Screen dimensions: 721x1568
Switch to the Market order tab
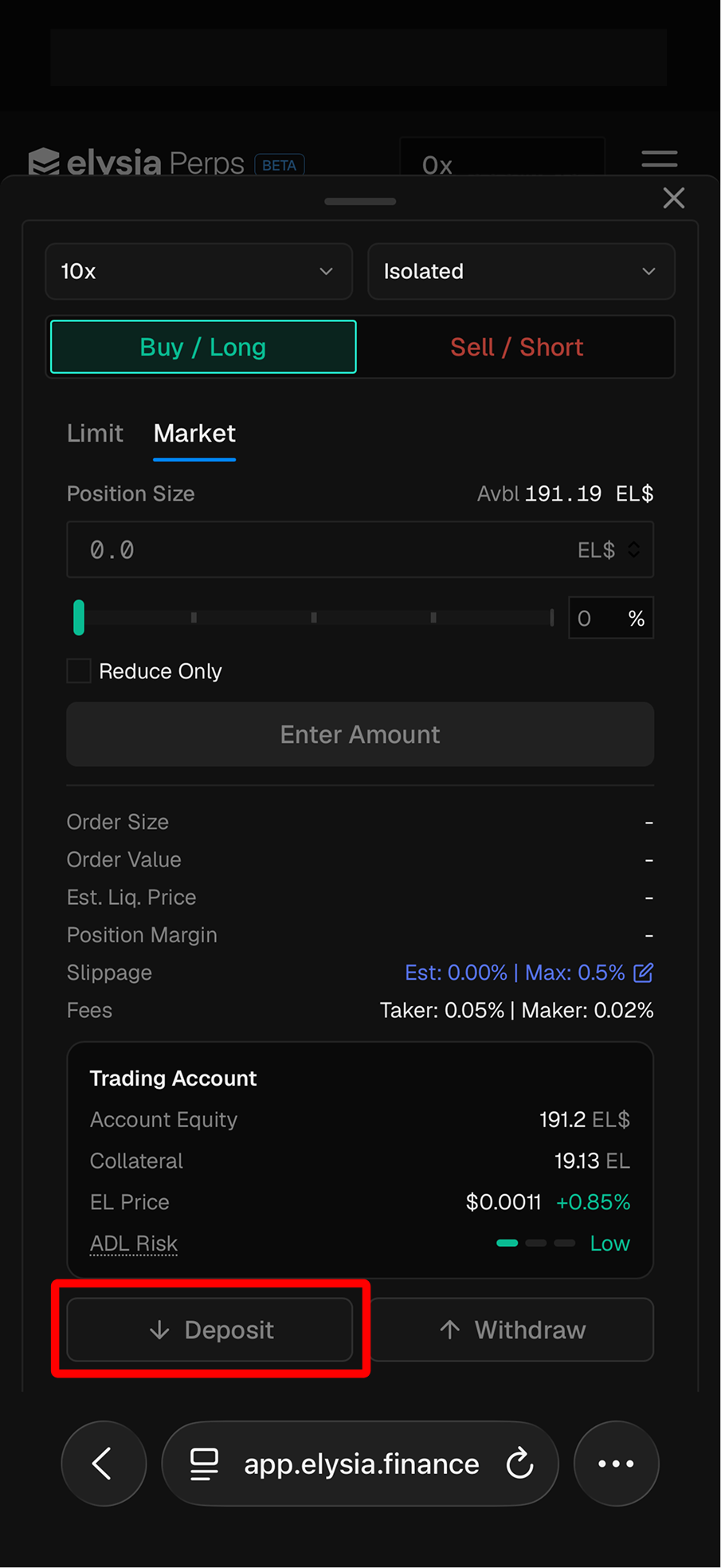pos(194,433)
